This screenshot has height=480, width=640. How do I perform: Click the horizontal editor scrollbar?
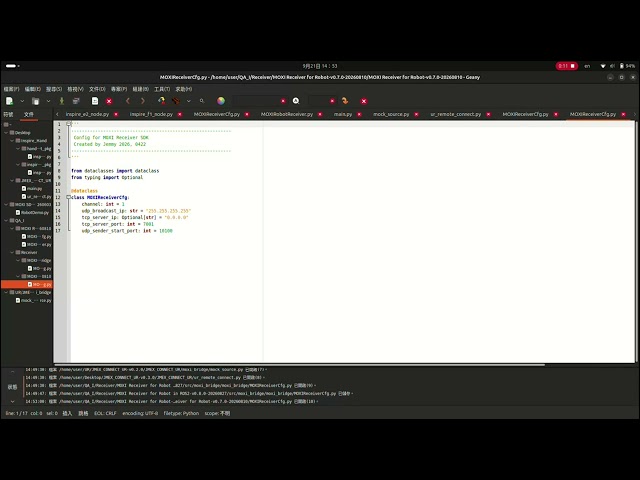click(x=300, y=364)
